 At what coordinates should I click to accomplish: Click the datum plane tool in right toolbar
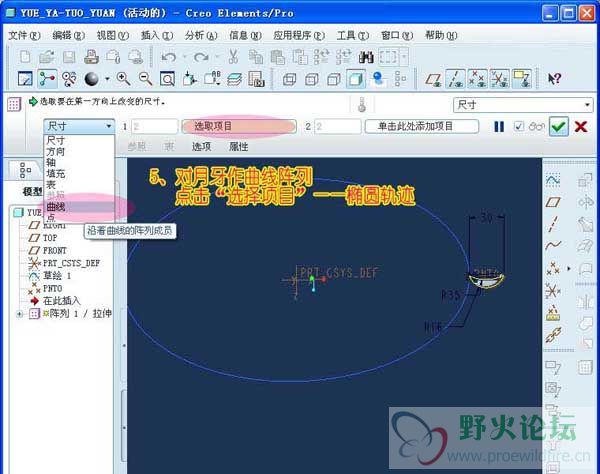(553, 202)
